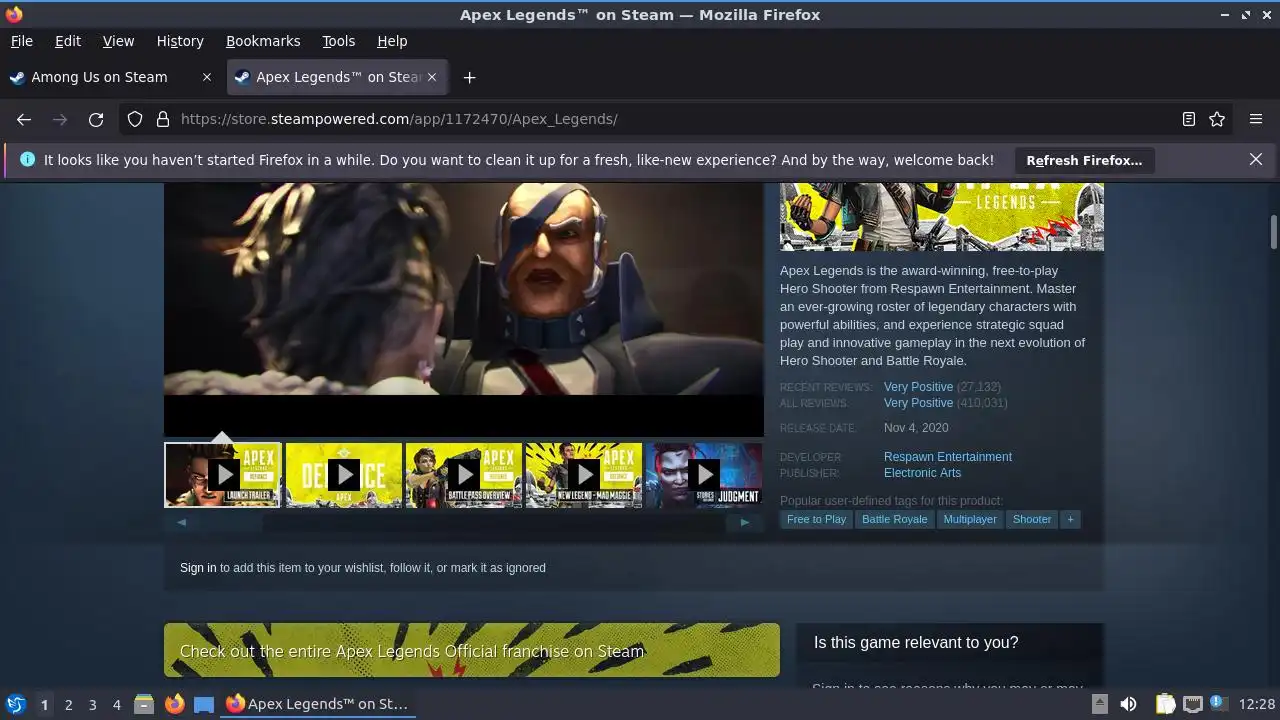This screenshot has height=720, width=1280.
Task: Play the Defiance Apex video thumbnail
Action: coord(344,475)
